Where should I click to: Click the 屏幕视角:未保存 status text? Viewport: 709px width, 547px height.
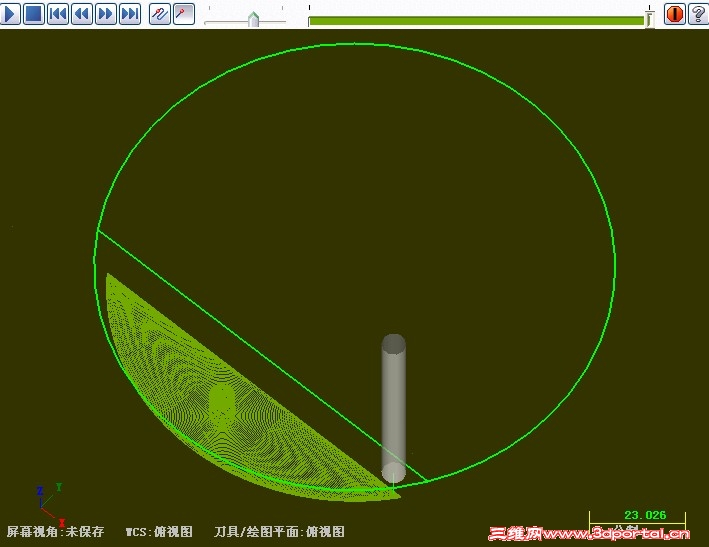55,532
